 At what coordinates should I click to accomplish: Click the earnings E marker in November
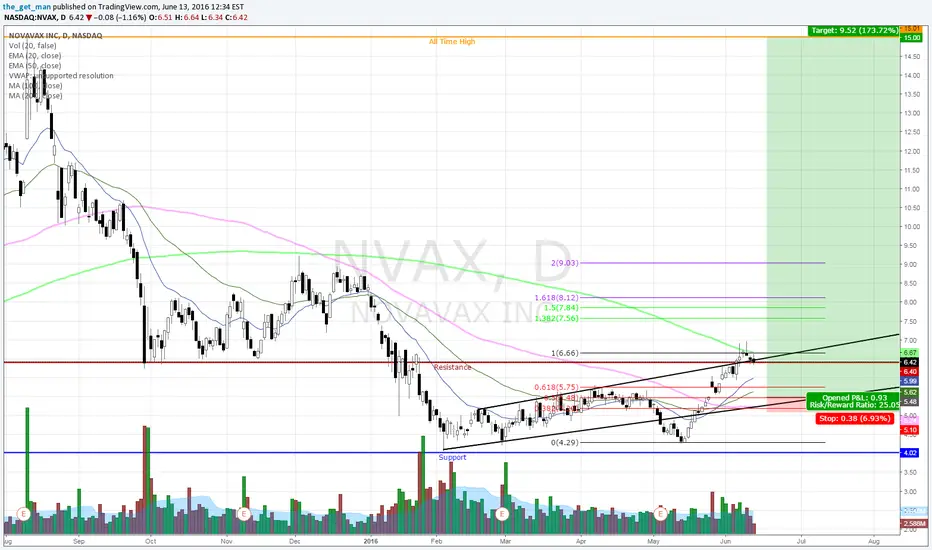coord(243,513)
